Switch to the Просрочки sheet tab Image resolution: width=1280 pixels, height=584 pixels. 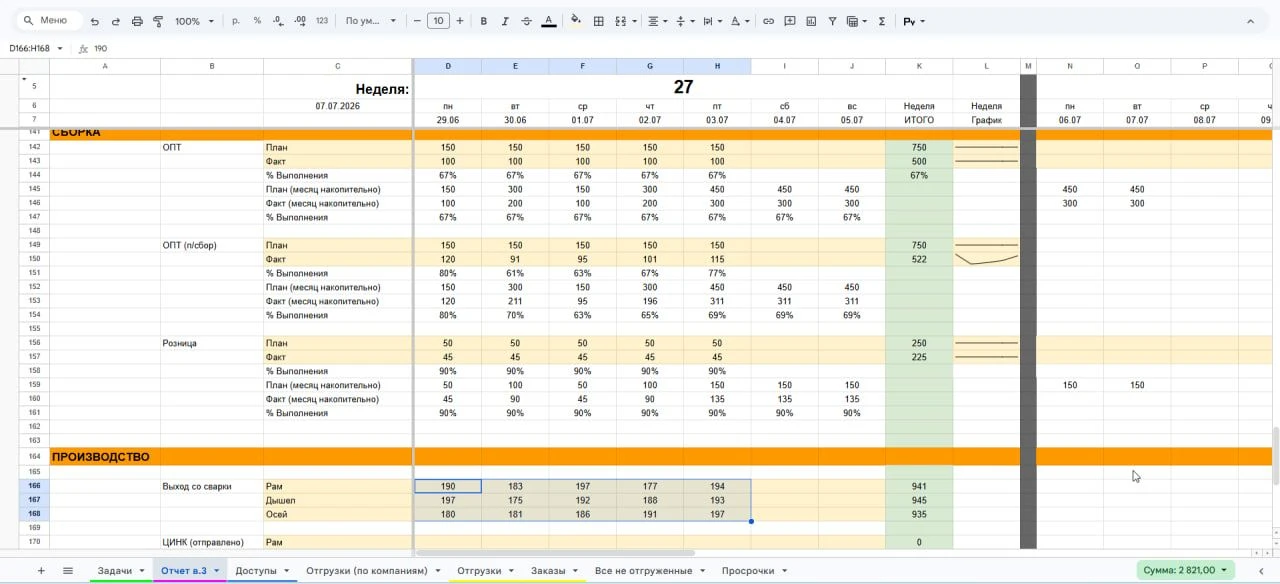click(x=754, y=571)
